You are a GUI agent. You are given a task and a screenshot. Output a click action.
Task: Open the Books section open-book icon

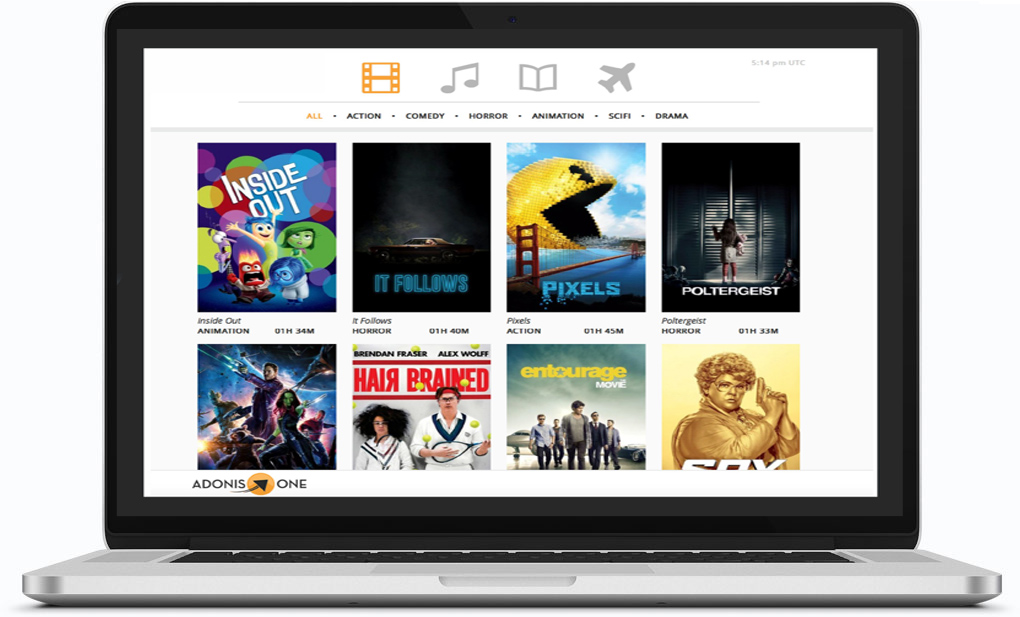(538, 78)
